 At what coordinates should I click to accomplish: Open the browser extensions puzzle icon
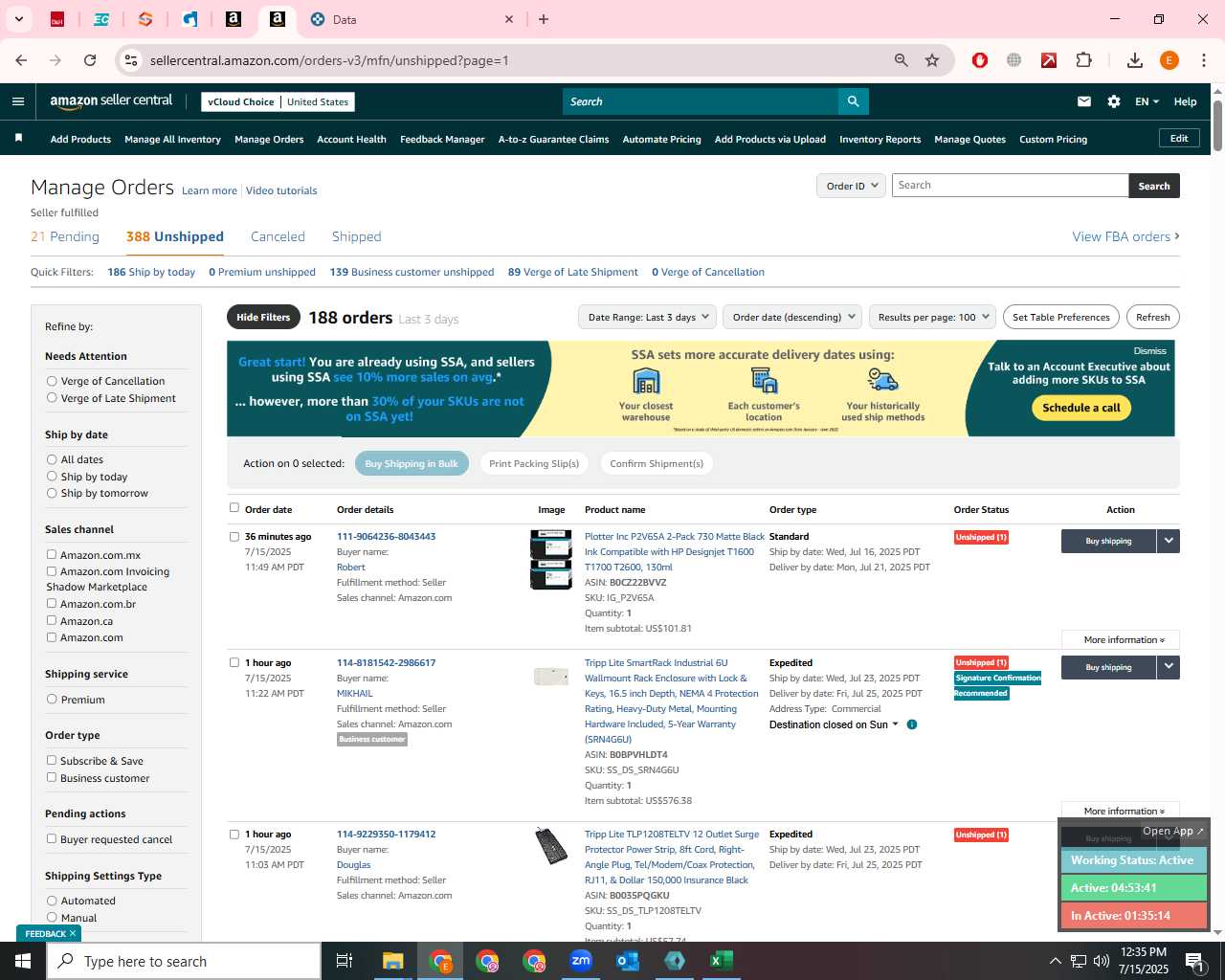click(1083, 60)
